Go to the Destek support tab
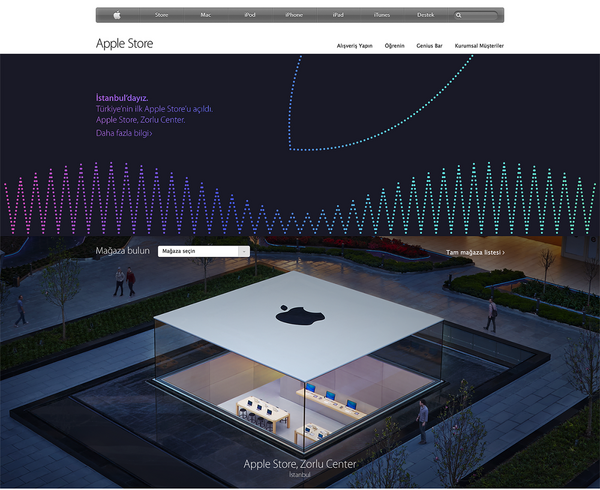 [426, 15]
